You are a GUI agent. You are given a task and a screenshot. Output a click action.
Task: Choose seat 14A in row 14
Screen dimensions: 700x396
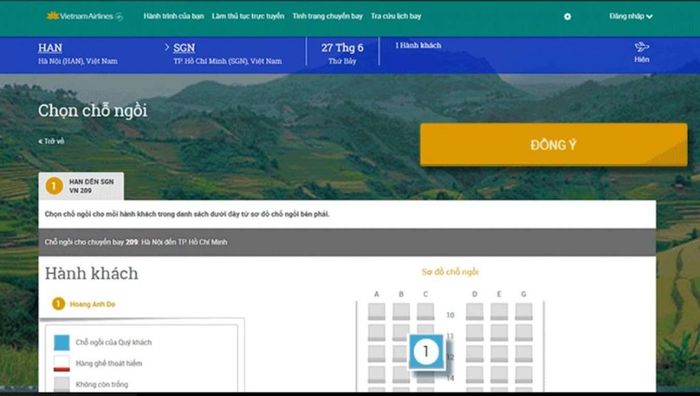click(x=376, y=375)
